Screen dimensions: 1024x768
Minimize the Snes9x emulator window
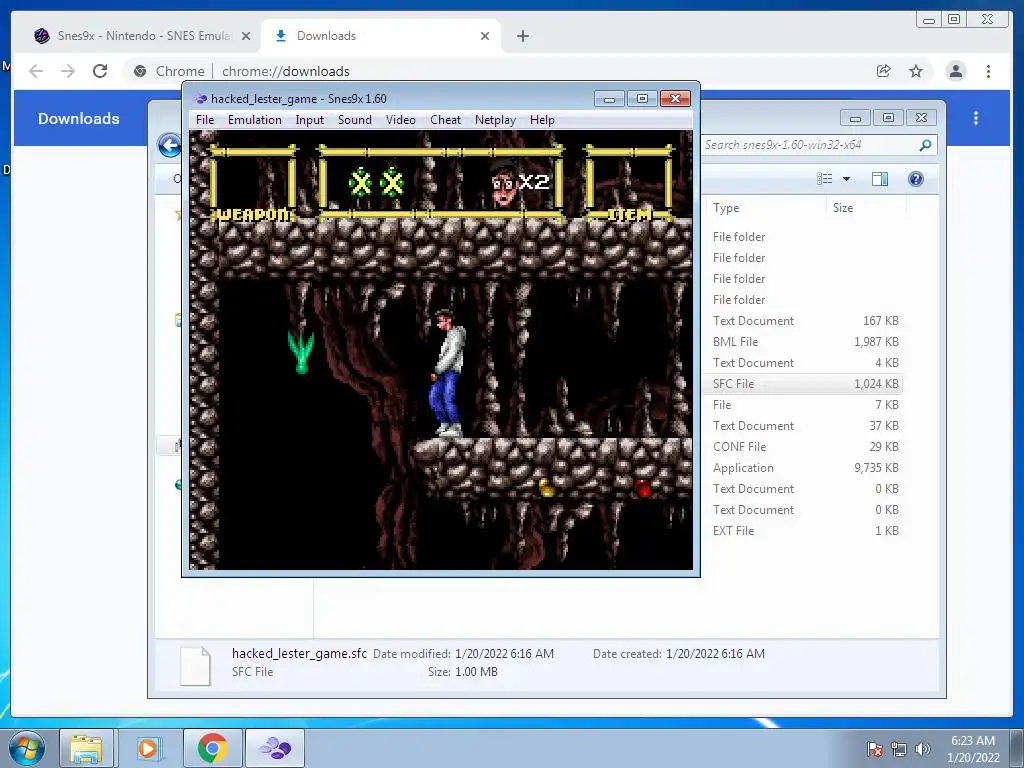pos(609,99)
